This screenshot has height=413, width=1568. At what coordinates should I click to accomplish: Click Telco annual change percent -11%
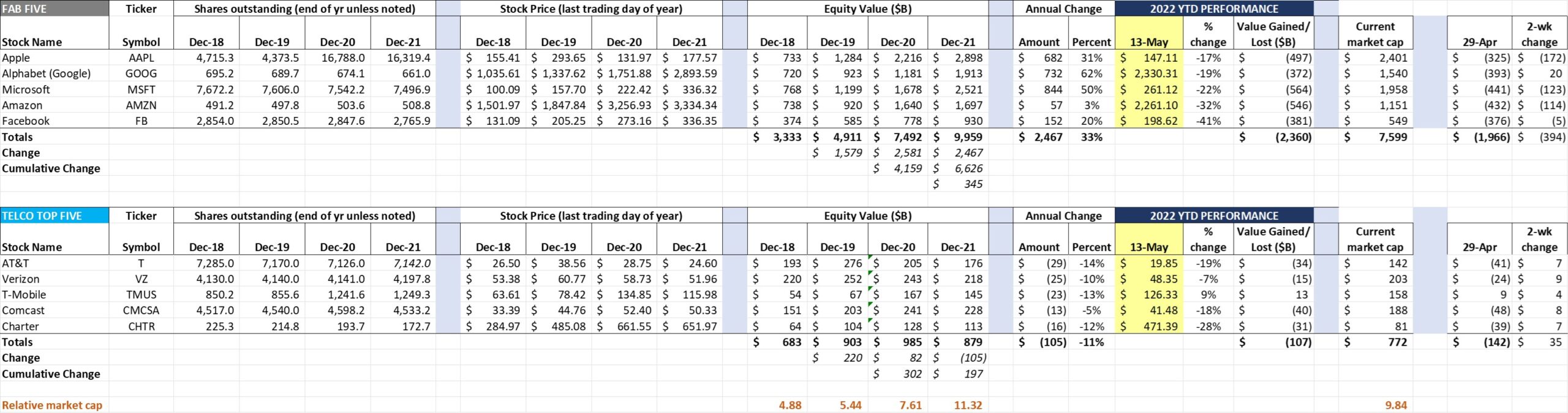coord(1091,343)
